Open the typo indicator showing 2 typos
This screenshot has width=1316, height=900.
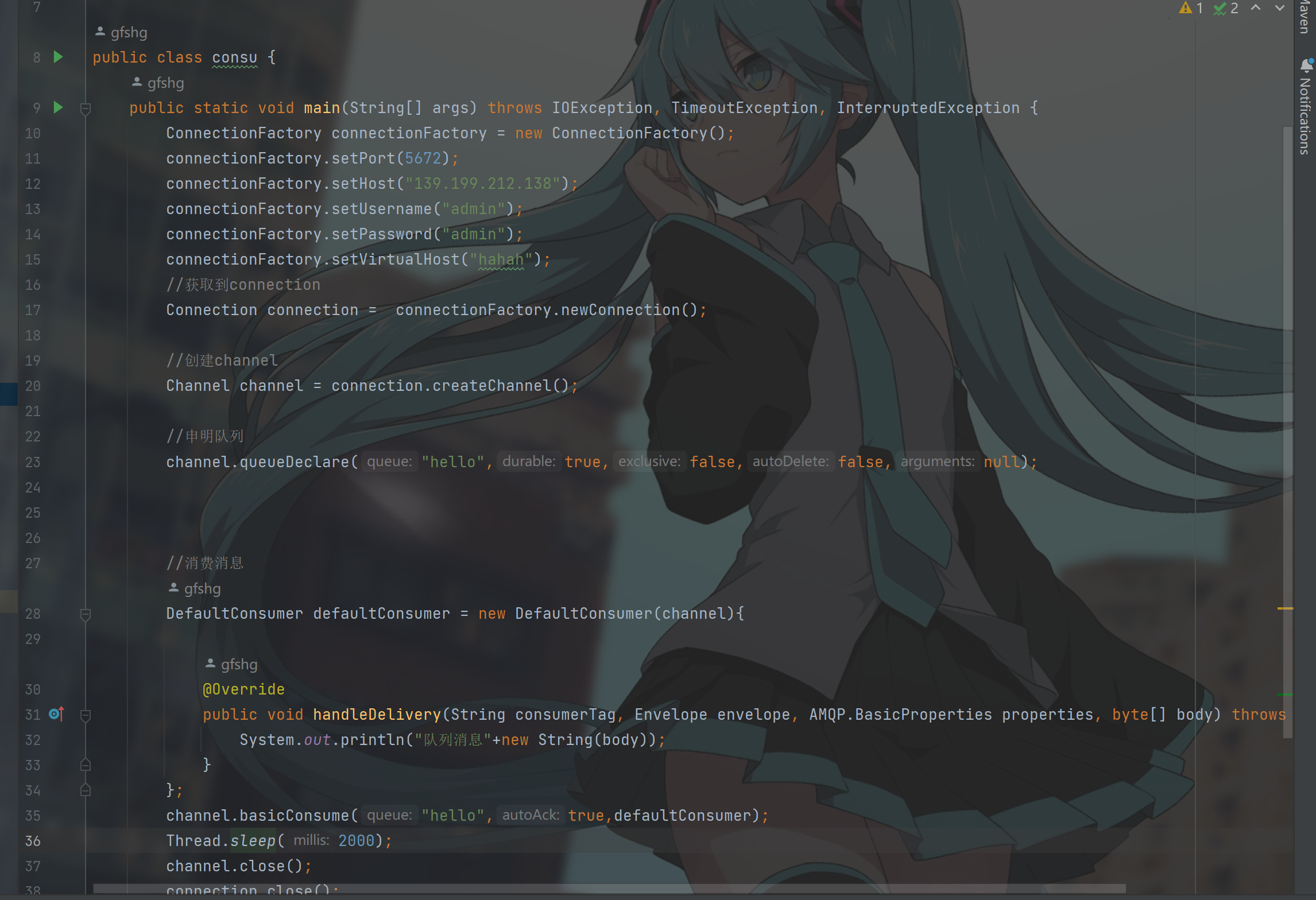(1226, 8)
